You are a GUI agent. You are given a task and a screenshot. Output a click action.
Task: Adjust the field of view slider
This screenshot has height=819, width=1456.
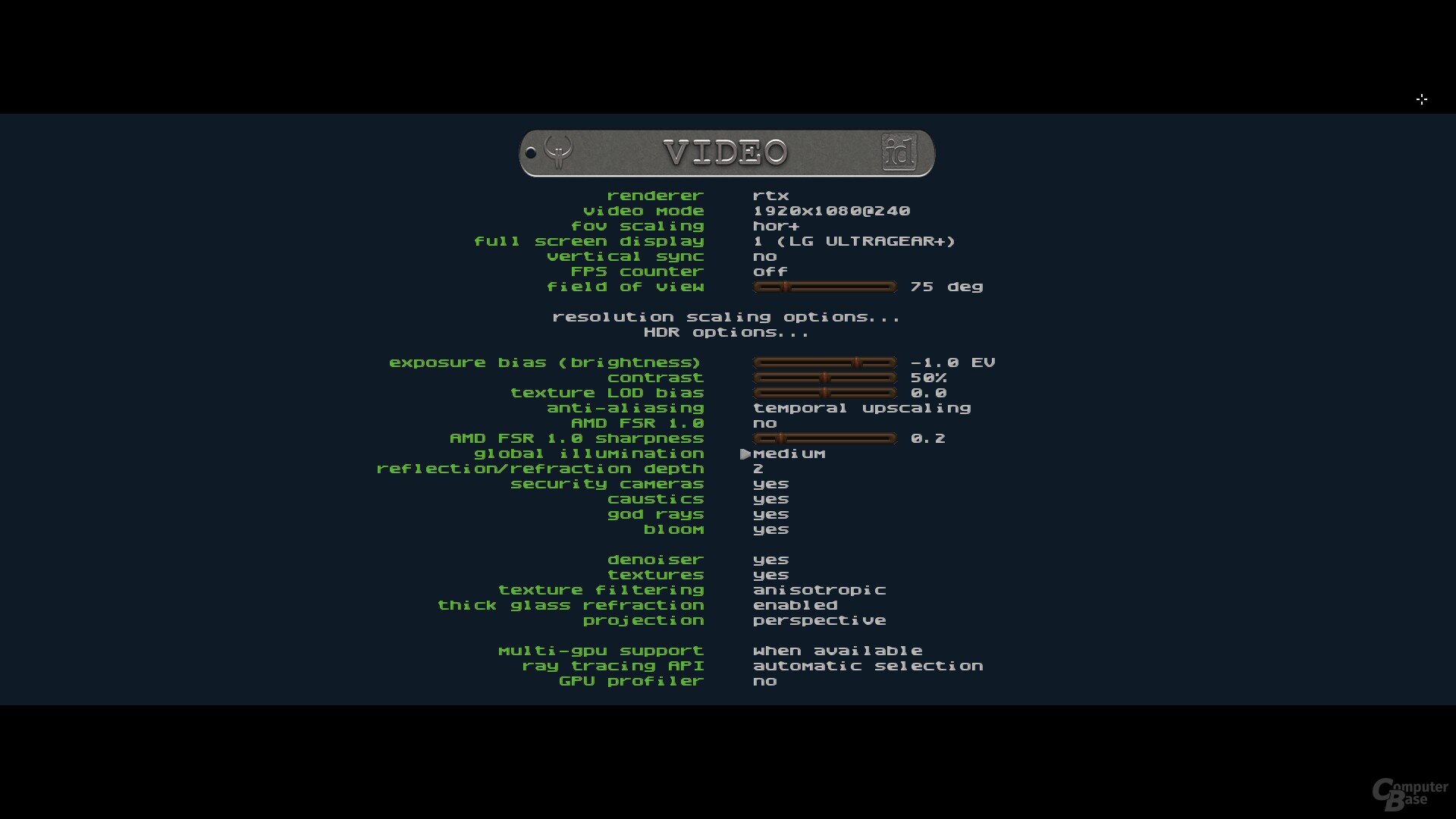[x=824, y=287]
